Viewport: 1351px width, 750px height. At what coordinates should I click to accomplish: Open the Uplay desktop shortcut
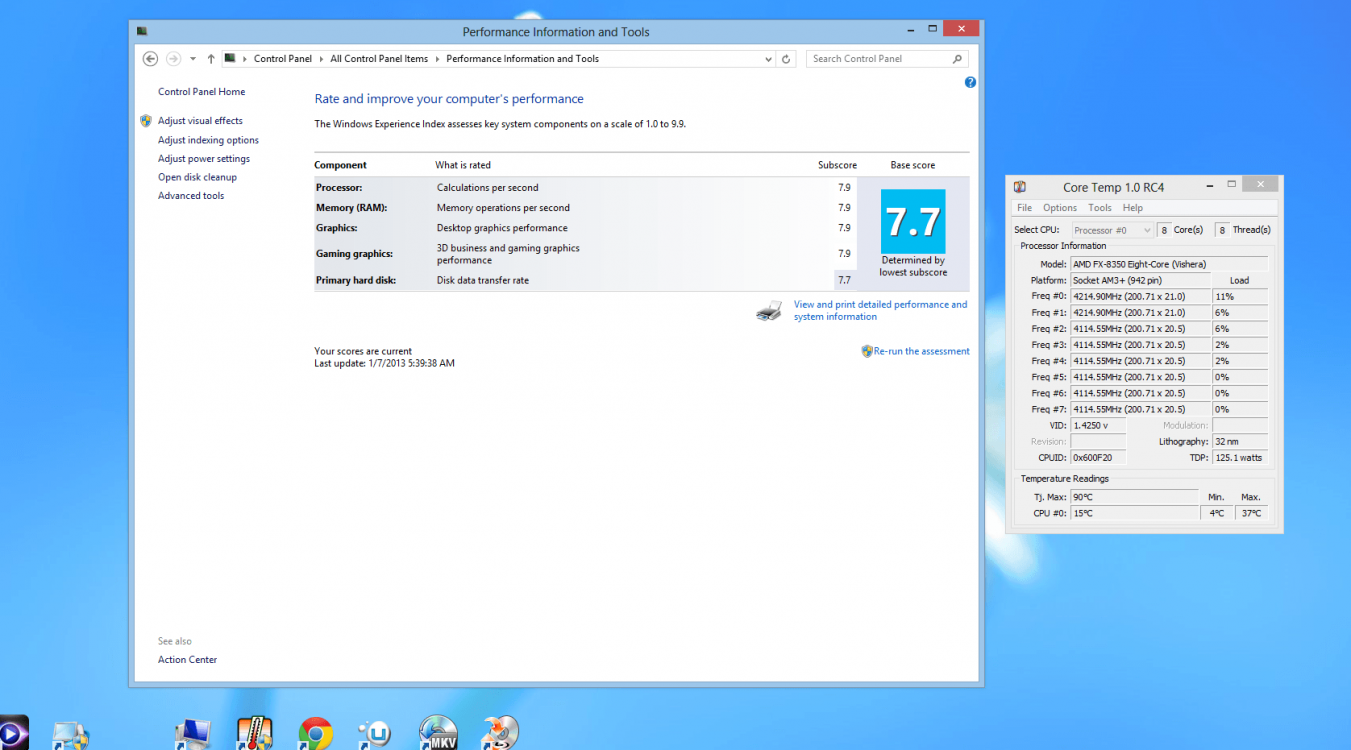pyautogui.click(x=377, y=735)
